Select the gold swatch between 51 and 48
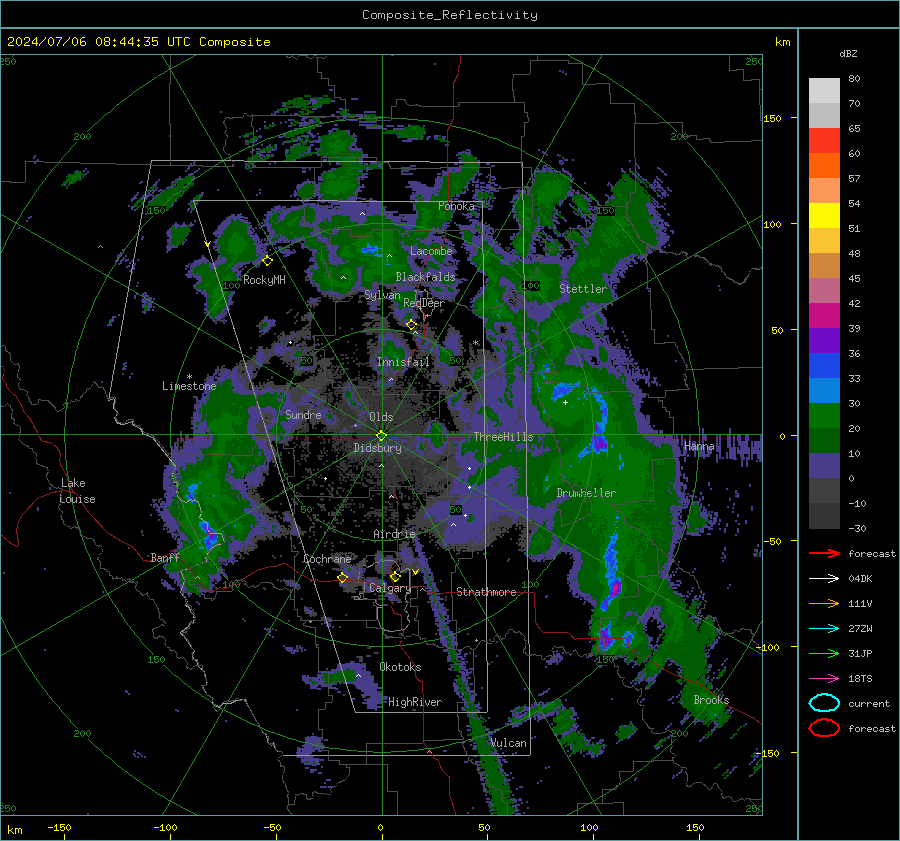The width and height of the screenshot is (900, 841). click(x=824, y=241)
